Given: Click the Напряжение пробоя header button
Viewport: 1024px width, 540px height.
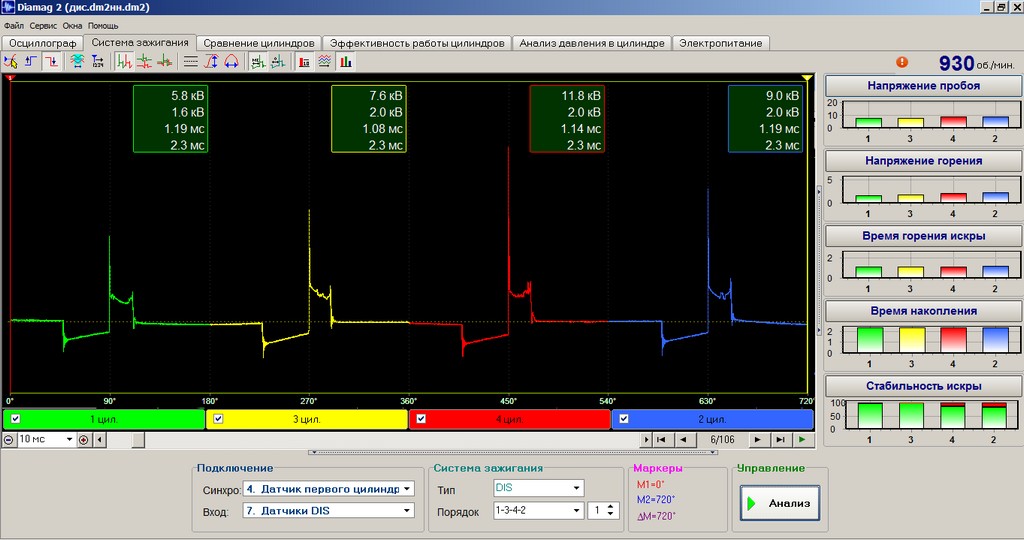Looking at the screenshot, I should click(923, 86).
